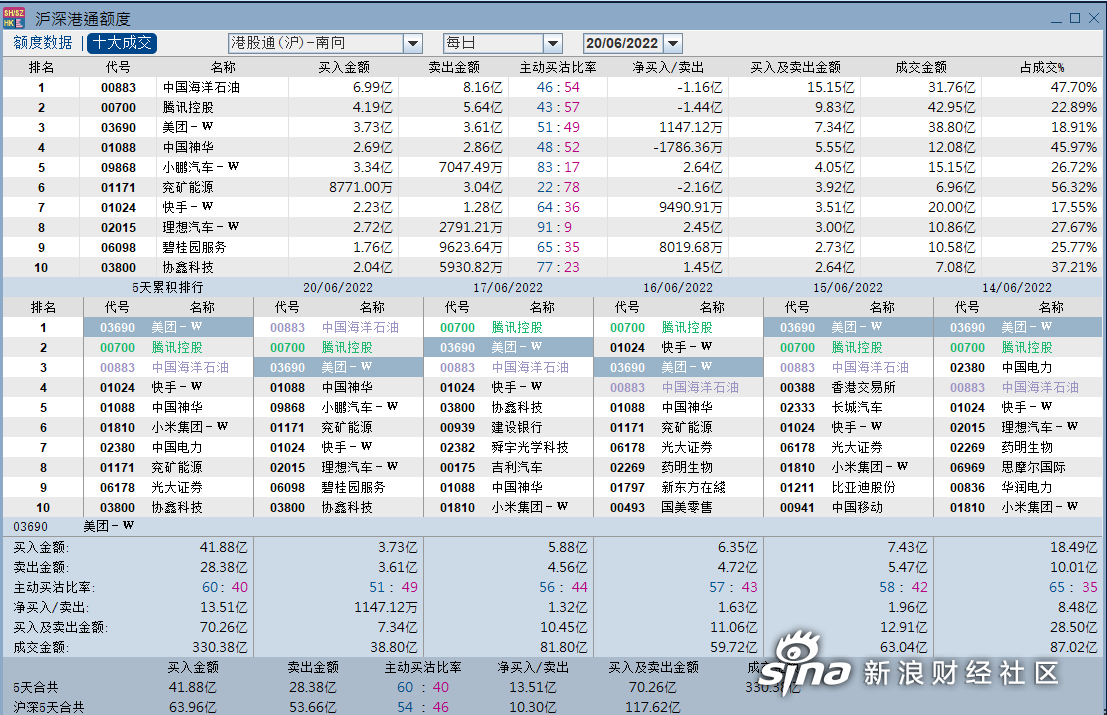The image size is (1107, 715).
Task: Select the sell amount 7047.49万
Action: tap(471, 167)
